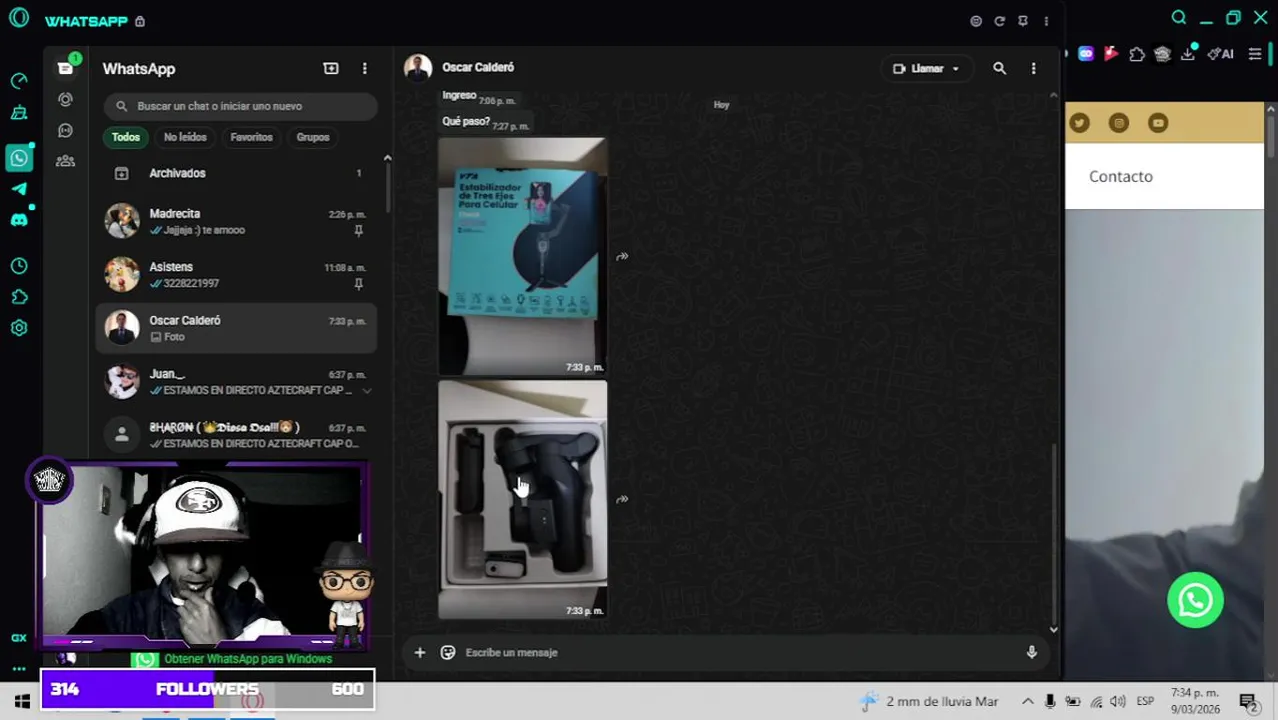Open Oscar Calderó contact header
This screenshot has height=720, width=1278.
point(478,67)
